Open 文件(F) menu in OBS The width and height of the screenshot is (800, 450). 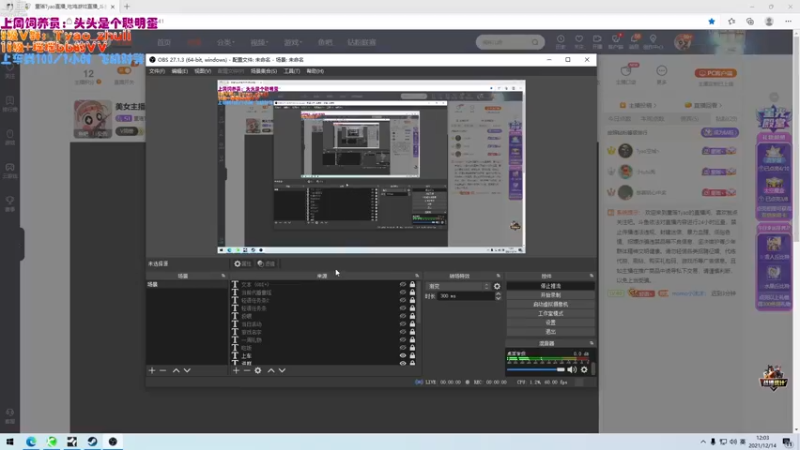157,71
